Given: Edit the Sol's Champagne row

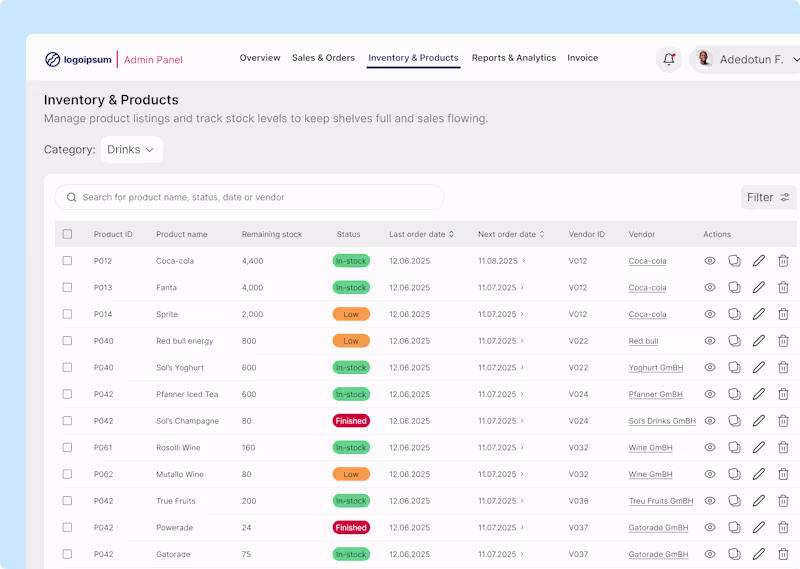Looking at the screenshot, I should tap(759, 420).
